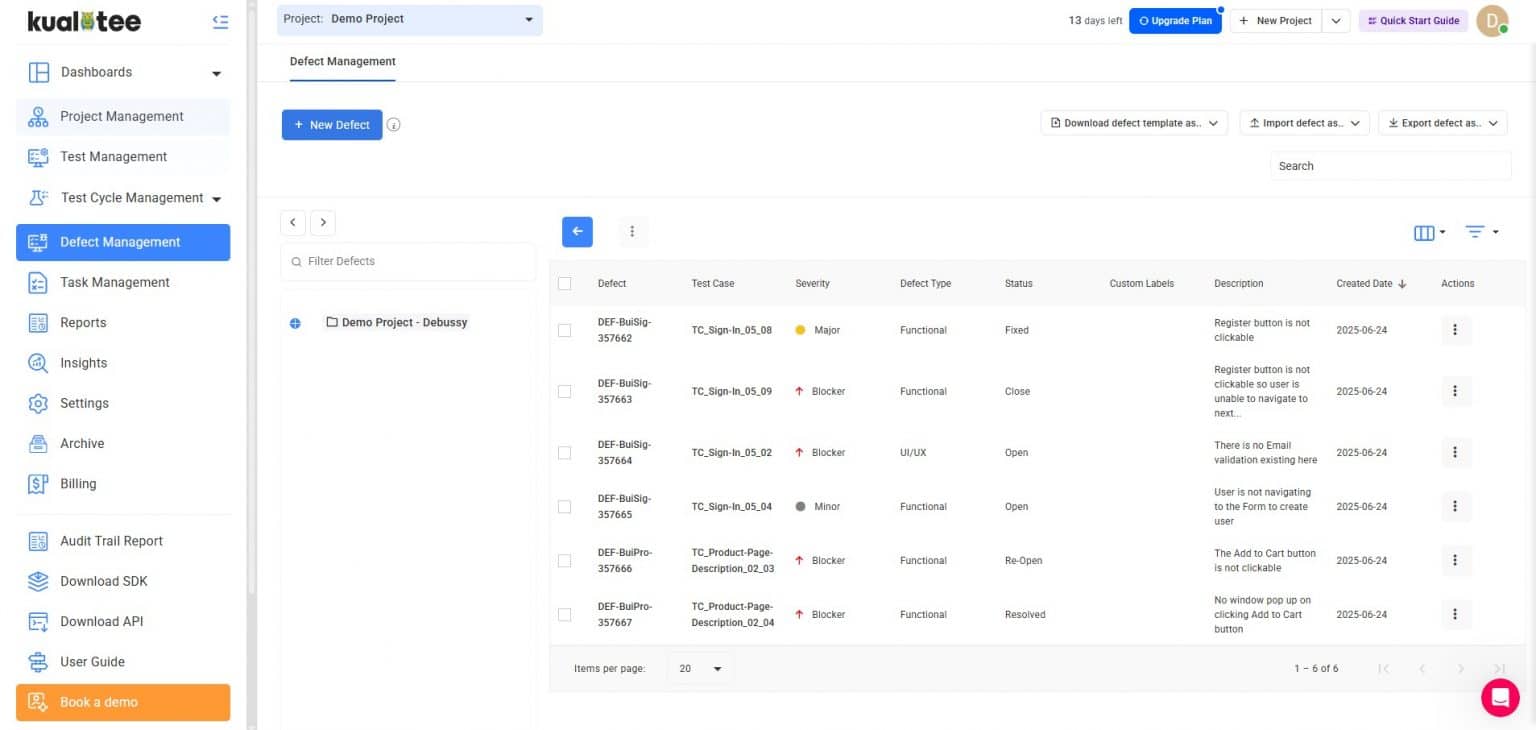
Task: Open the Project selector dropdown
Action: (x=410, y=19)
